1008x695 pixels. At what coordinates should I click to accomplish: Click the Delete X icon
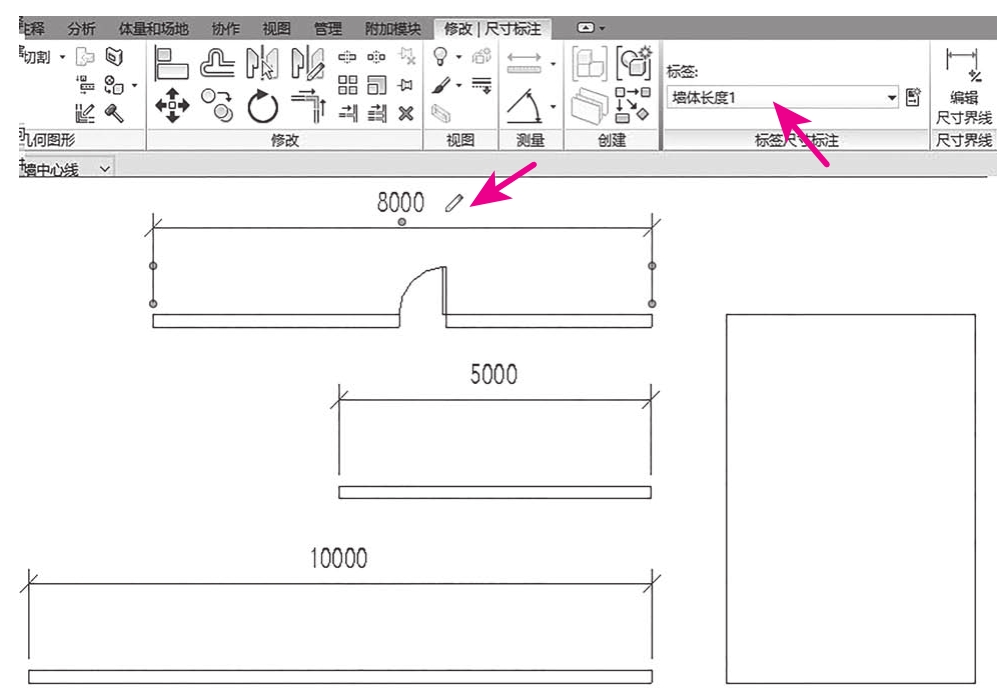tap(405, 113)
